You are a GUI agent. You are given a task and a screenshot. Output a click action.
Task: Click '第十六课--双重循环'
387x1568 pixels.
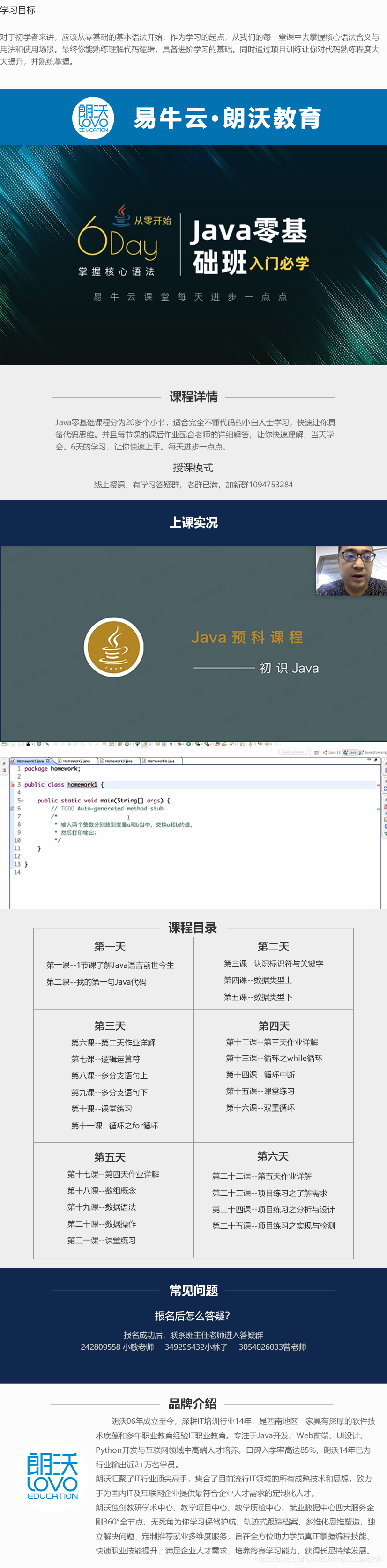(260, 1108)
